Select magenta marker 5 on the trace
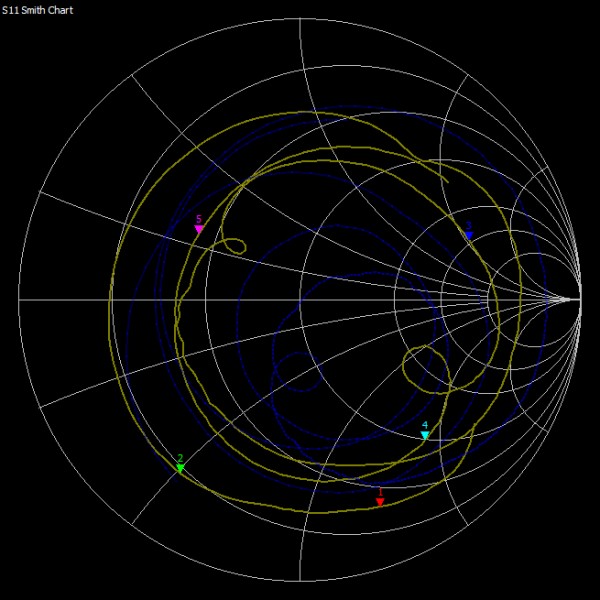600x600 pixels. (x=199, y=229)
